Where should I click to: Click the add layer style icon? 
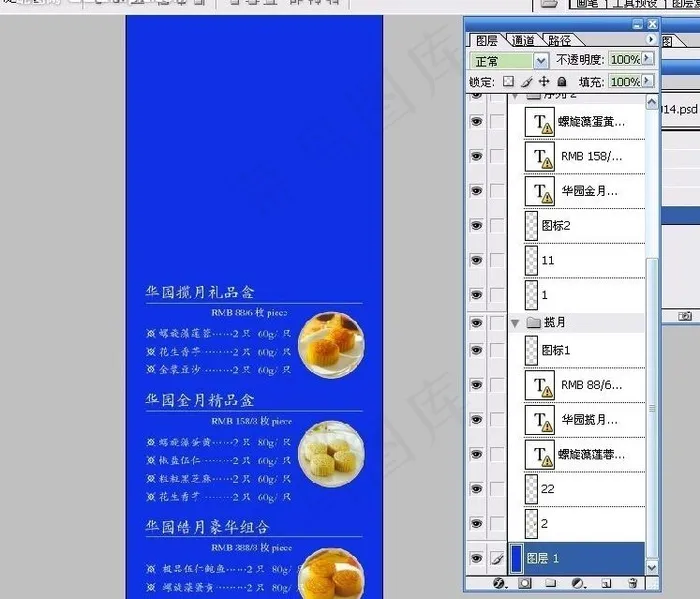(x=498, y=583)
